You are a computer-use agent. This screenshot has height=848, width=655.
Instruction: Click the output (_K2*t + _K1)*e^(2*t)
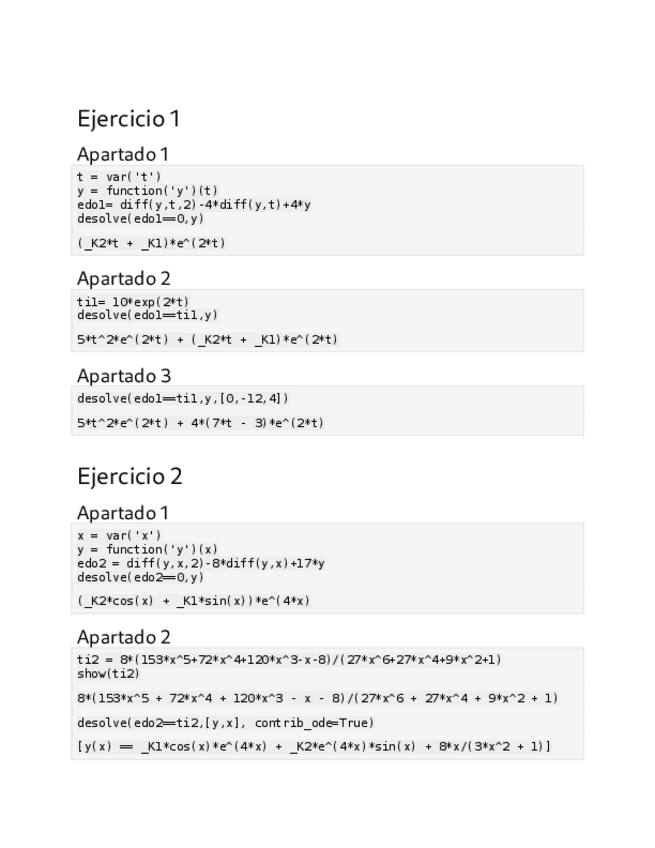coord(158,242)
